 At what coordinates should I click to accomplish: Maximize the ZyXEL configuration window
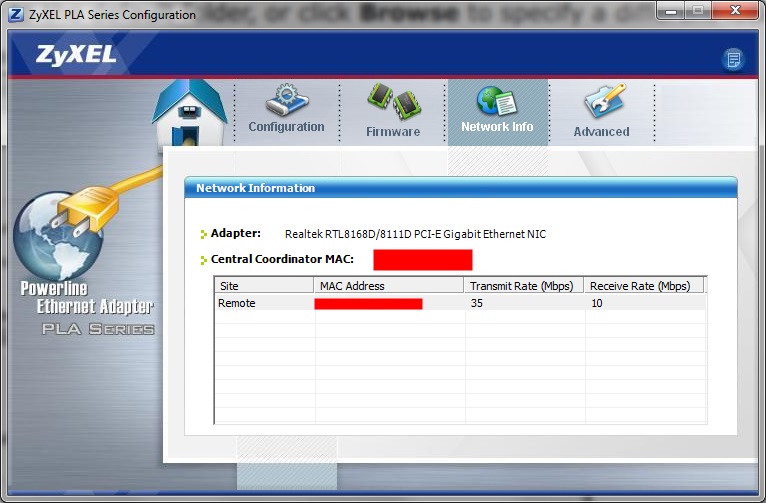click(698, 11)
